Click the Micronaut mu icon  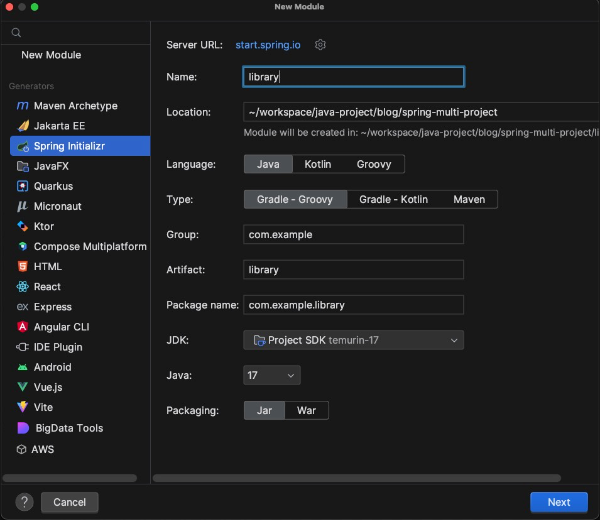pos(22,206)
